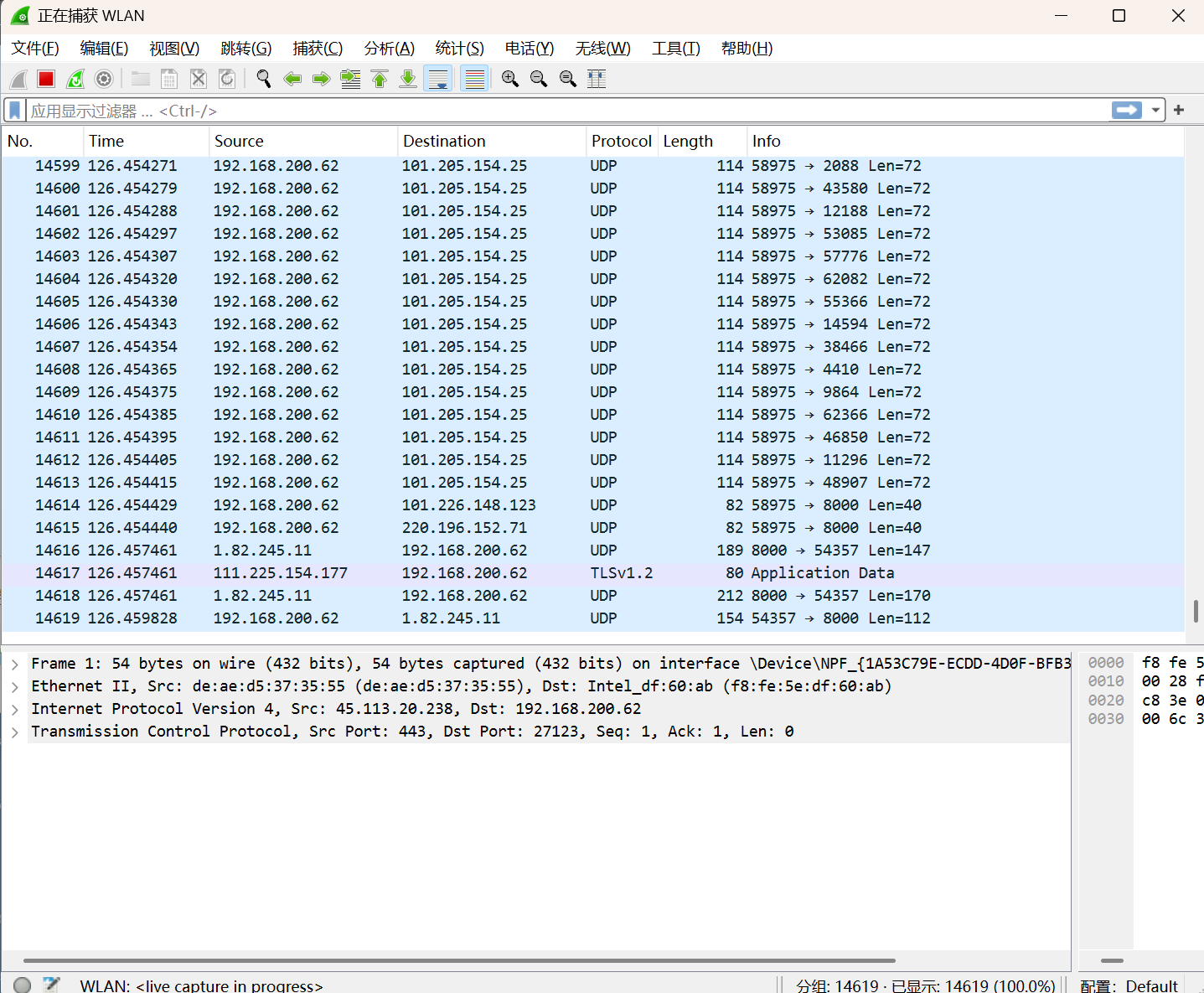Select packet 14614 to 101.226.148.123
The image size is (1204, 993).
coord(593,505)
